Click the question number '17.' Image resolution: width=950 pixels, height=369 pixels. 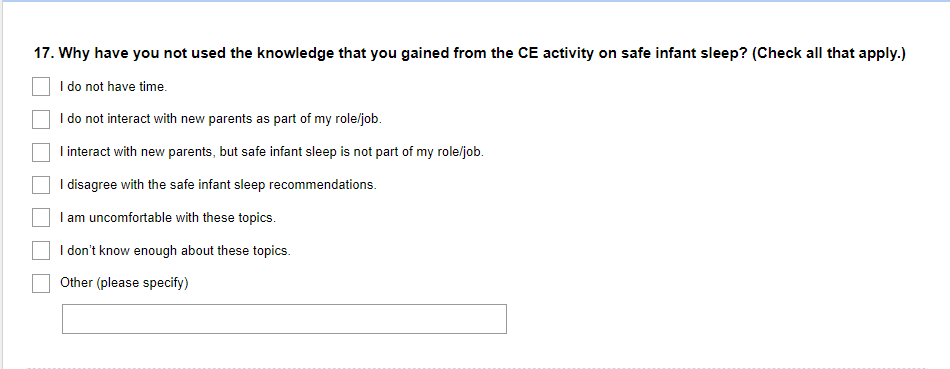[x=44, y=53]
